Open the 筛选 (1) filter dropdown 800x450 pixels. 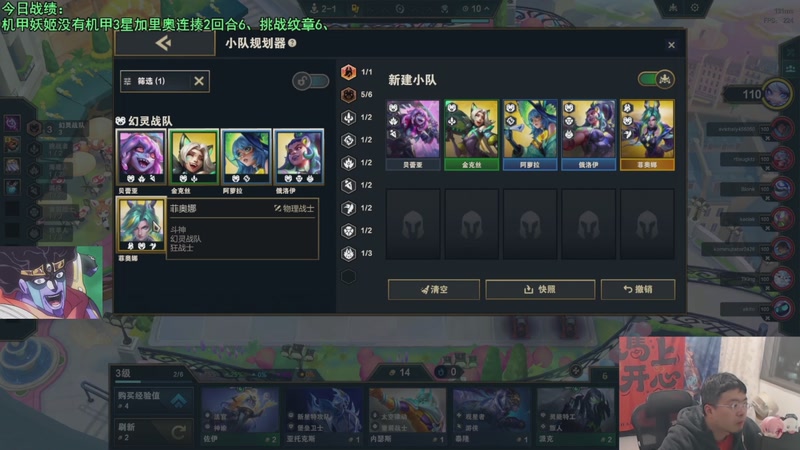point(158,81)
